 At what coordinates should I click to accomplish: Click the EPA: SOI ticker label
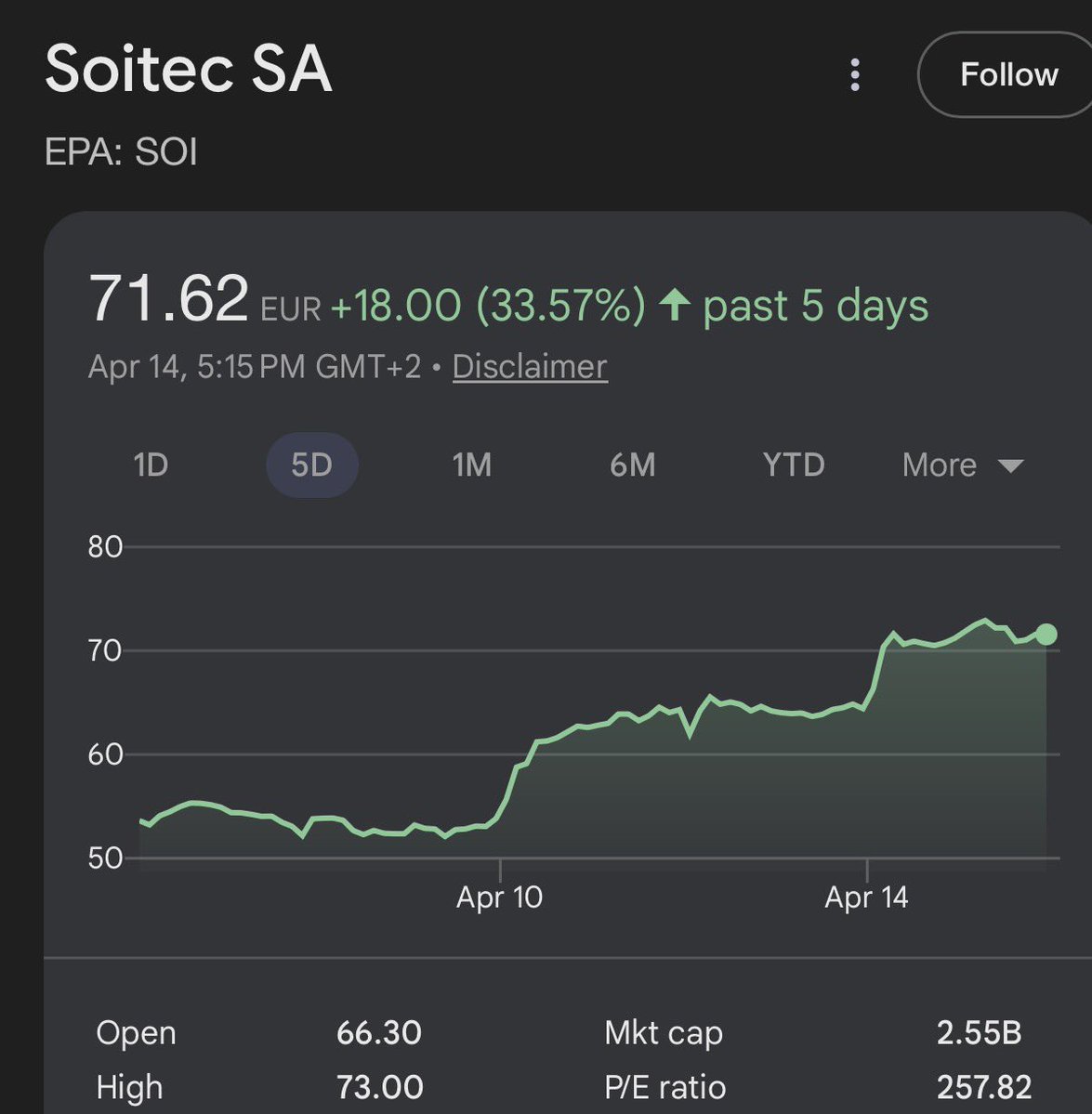click(x=121, y=151)
